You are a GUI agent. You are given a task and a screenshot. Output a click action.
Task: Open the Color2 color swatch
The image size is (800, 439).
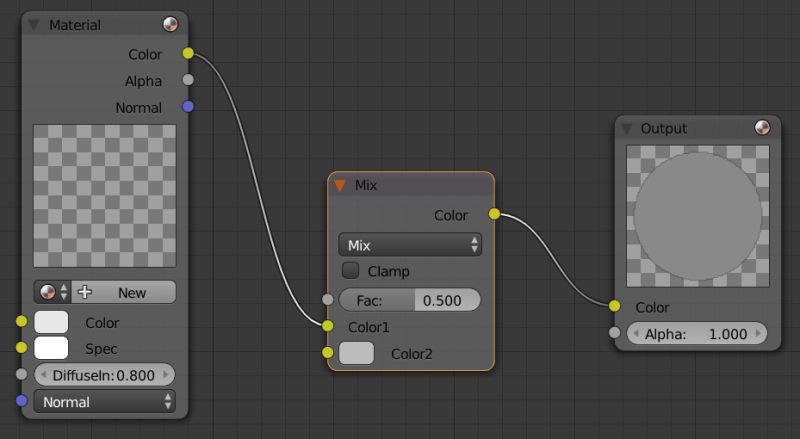tap(356, 353)
